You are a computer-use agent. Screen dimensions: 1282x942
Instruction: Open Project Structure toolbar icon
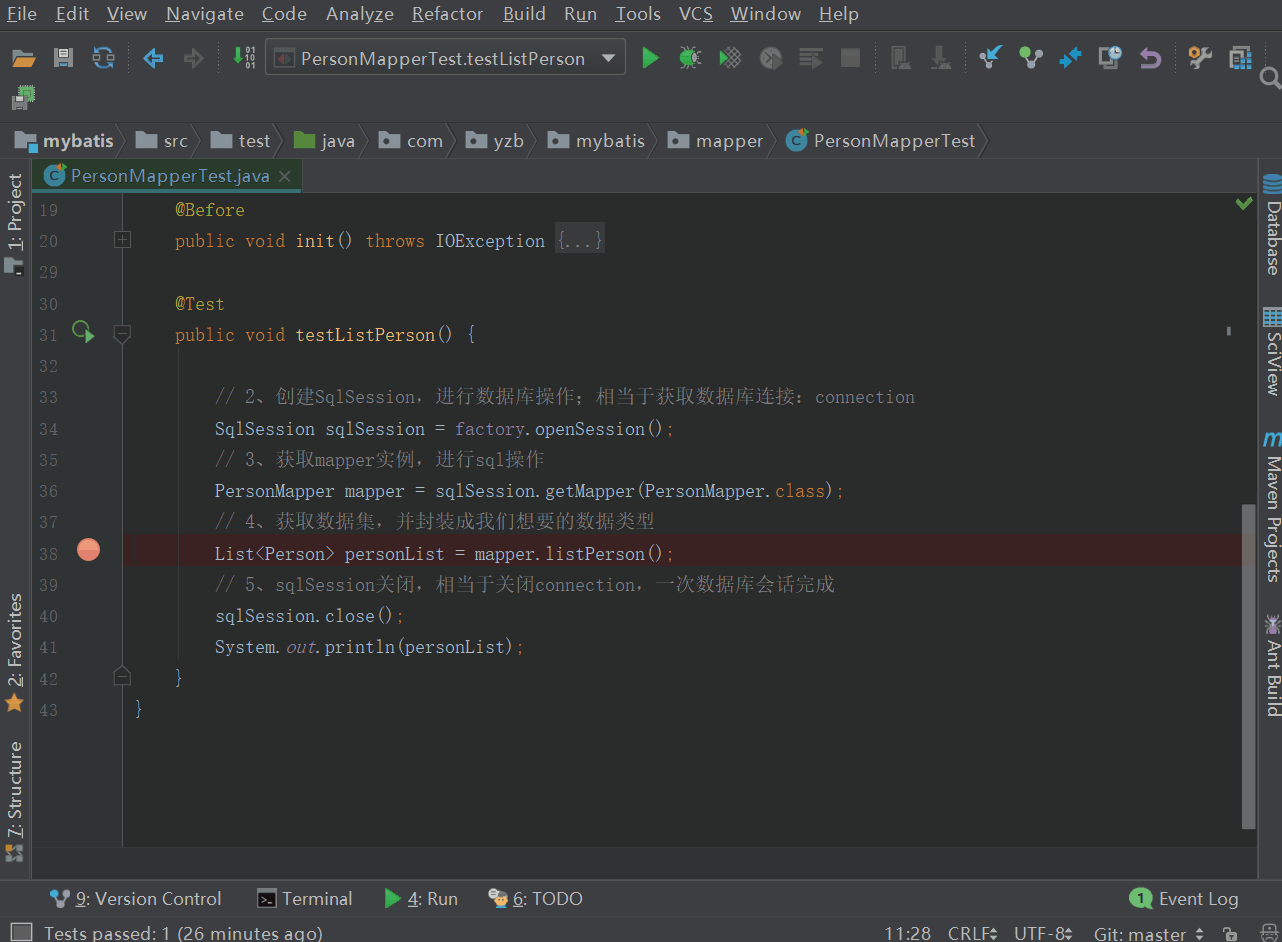tap(1241, 58)
